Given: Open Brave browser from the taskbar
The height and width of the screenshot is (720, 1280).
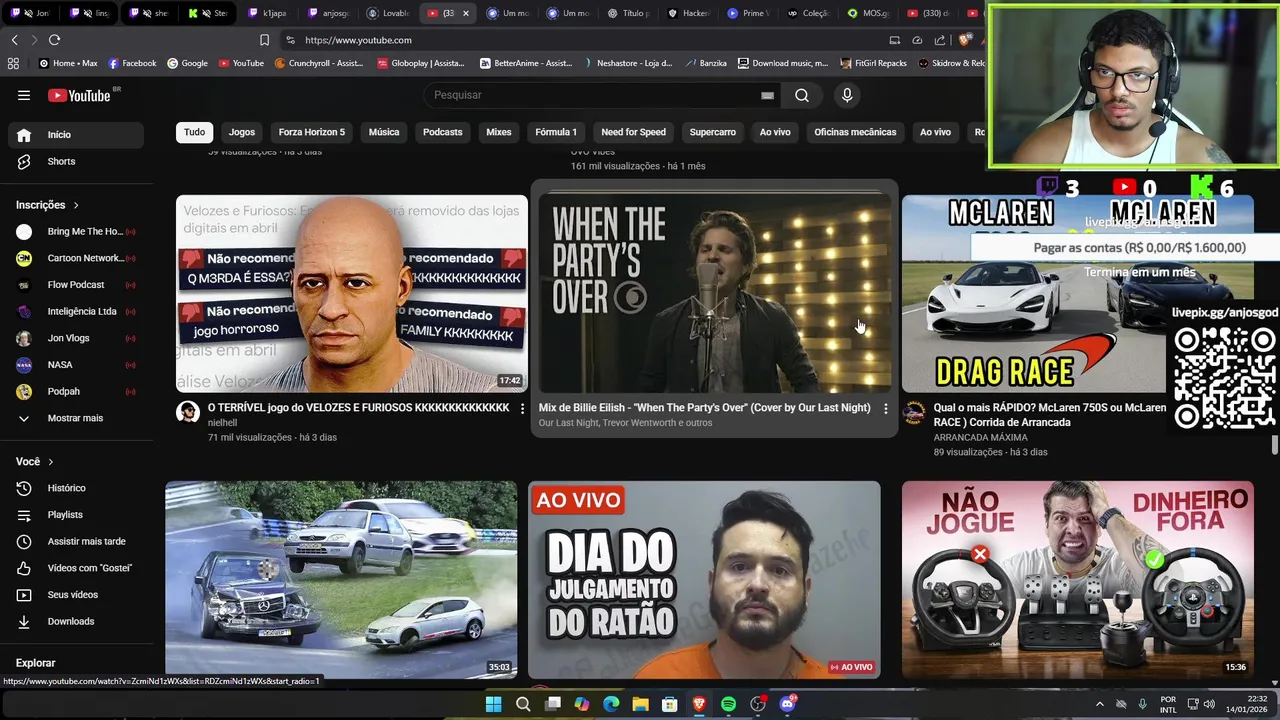Looking at the screenshot, I should (x=699, y=704).
